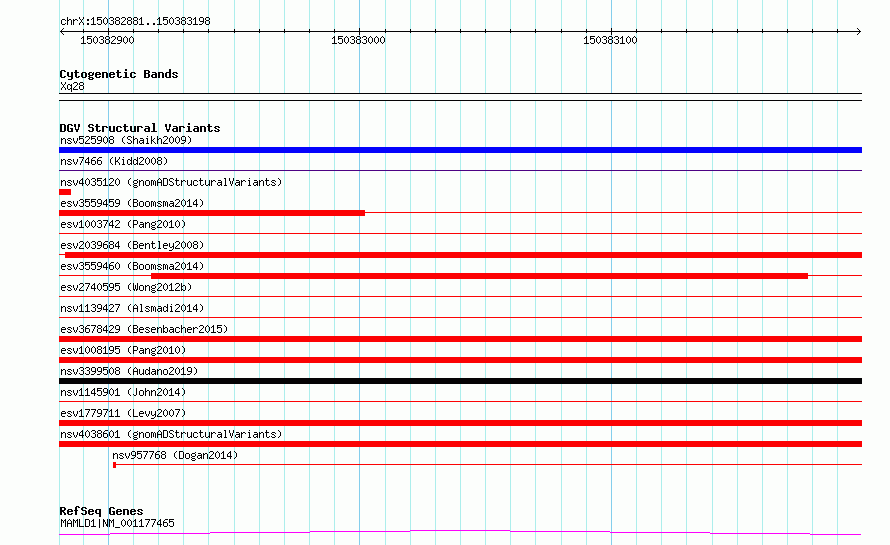The height and width of the screenshot is (545, 890).
Task: Click the Xq28 cytogenetic band bar
Action: coord(460,97)
